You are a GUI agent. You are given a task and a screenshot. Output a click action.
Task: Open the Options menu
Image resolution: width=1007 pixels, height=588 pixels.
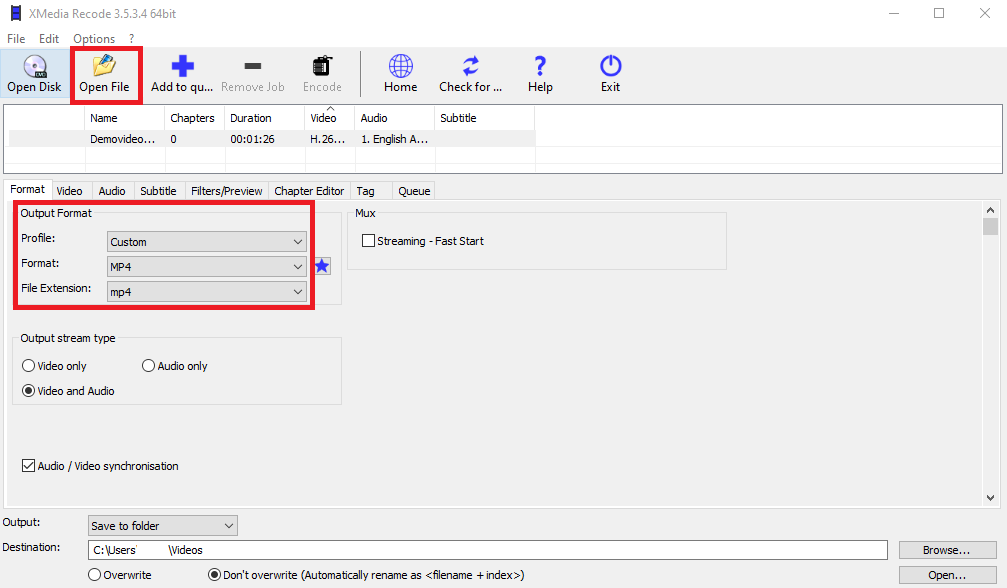coord(94,39)
